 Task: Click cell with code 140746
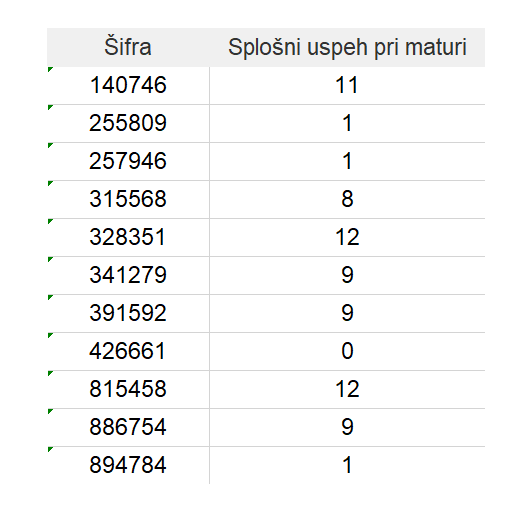click(128, 85)
